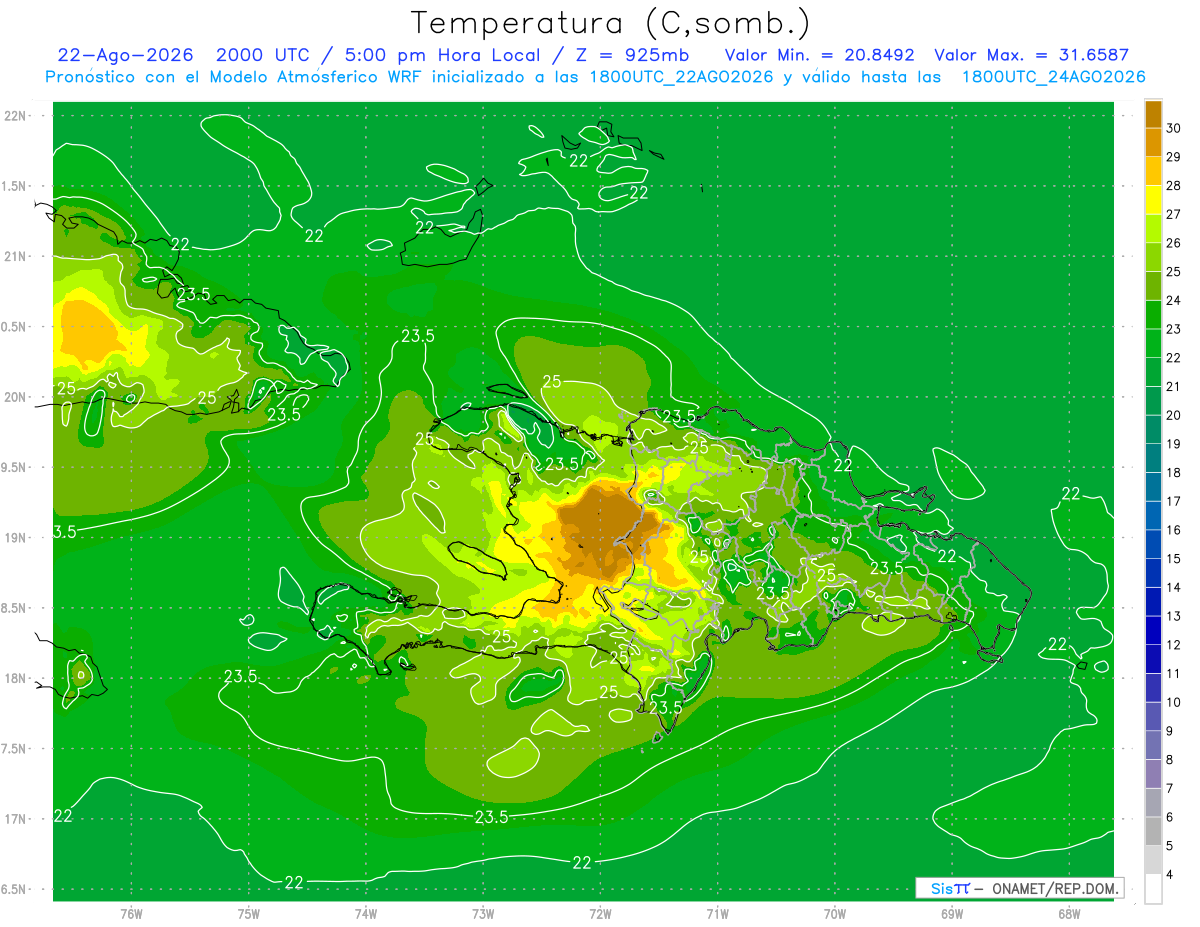Pick the dark orange swatch above 30
This screenshot has height=927, width=1200.
[1153, 114]
